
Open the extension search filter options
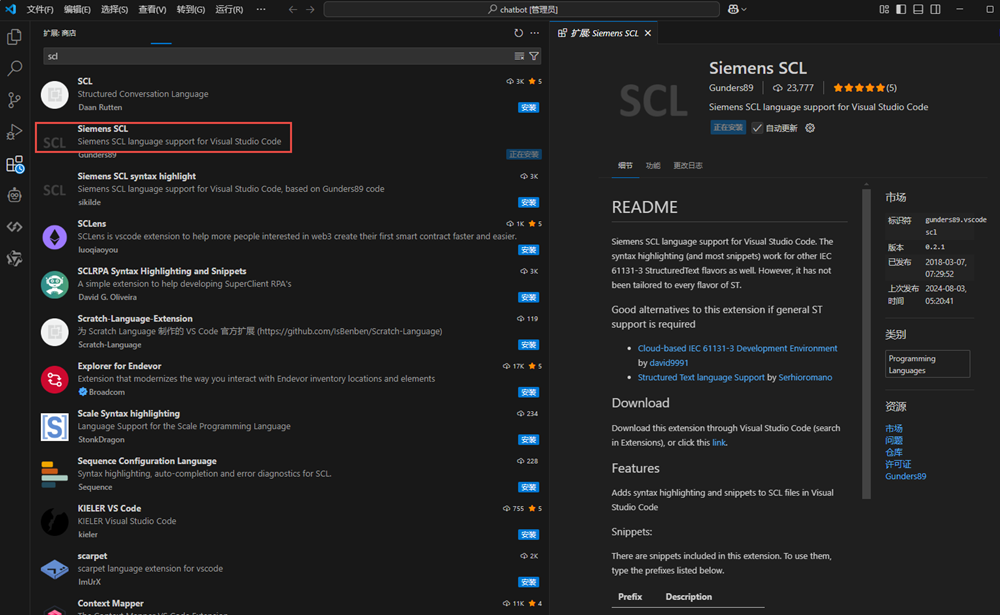pyautogui.click(x=534, y=56)
